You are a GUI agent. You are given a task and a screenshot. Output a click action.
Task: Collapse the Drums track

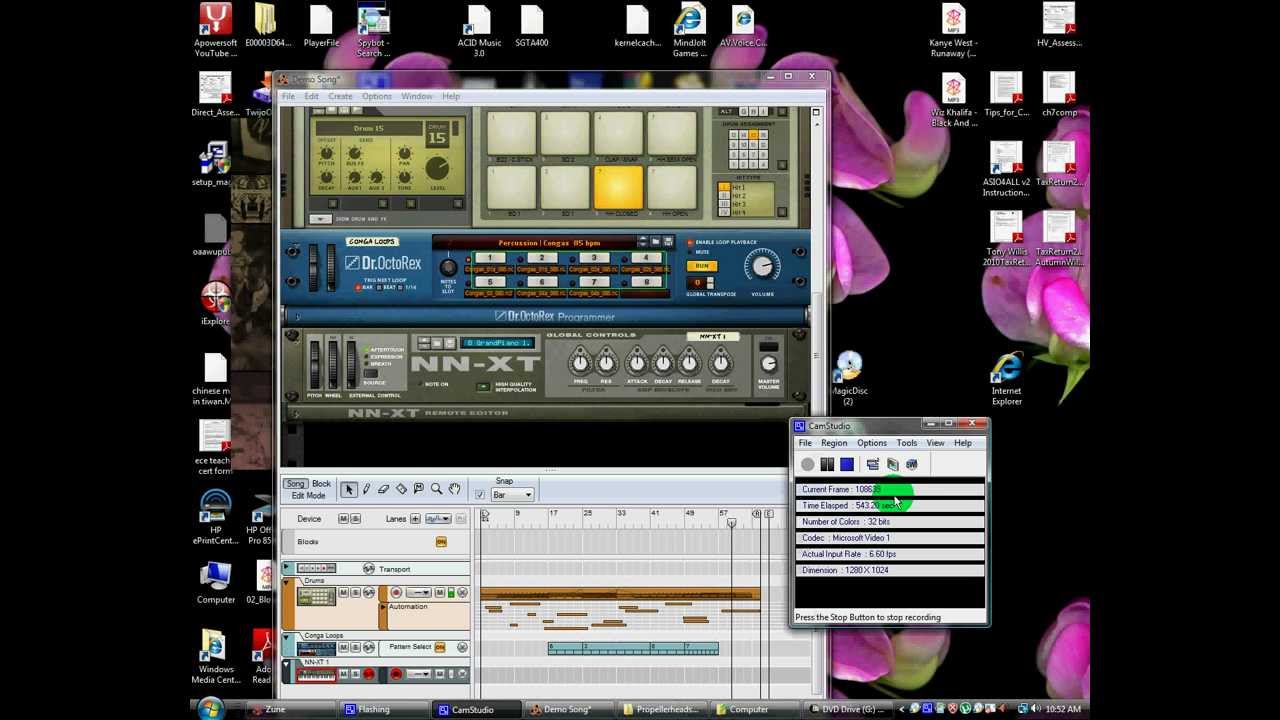coord(287,581)
